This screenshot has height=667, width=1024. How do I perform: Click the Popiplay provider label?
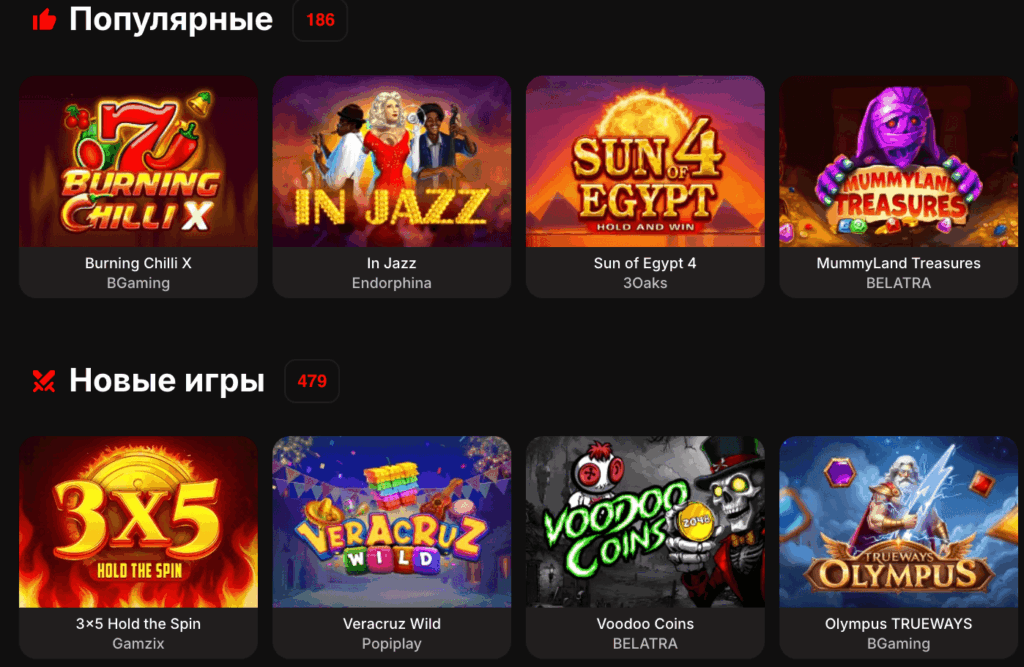coord(392,643)
